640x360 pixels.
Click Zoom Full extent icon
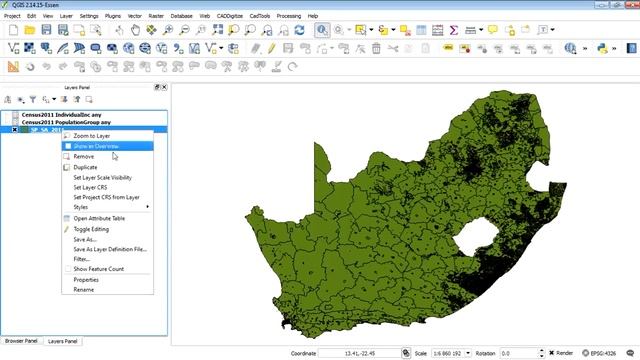click(218, 30)
